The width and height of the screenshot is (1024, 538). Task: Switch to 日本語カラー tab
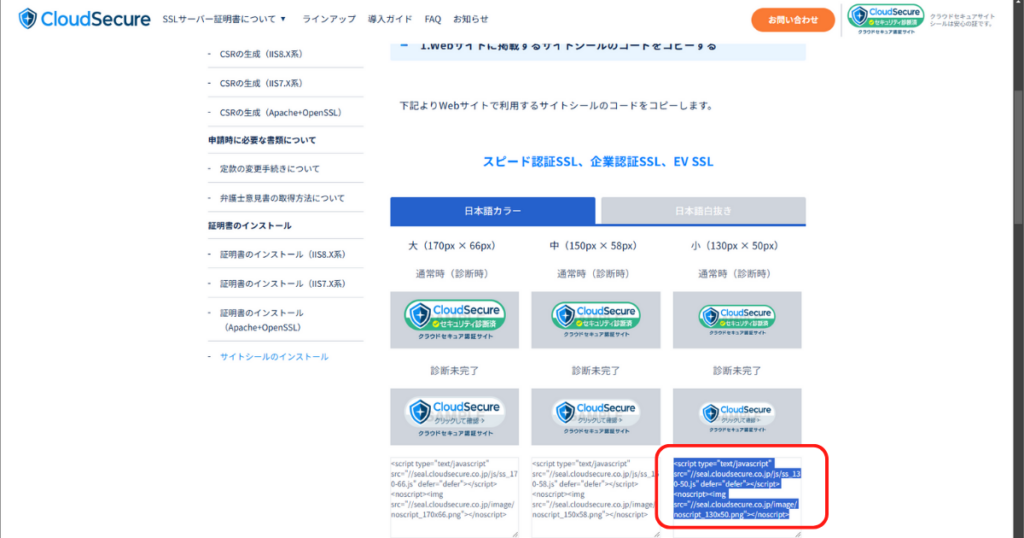click(x=492, y=211)
